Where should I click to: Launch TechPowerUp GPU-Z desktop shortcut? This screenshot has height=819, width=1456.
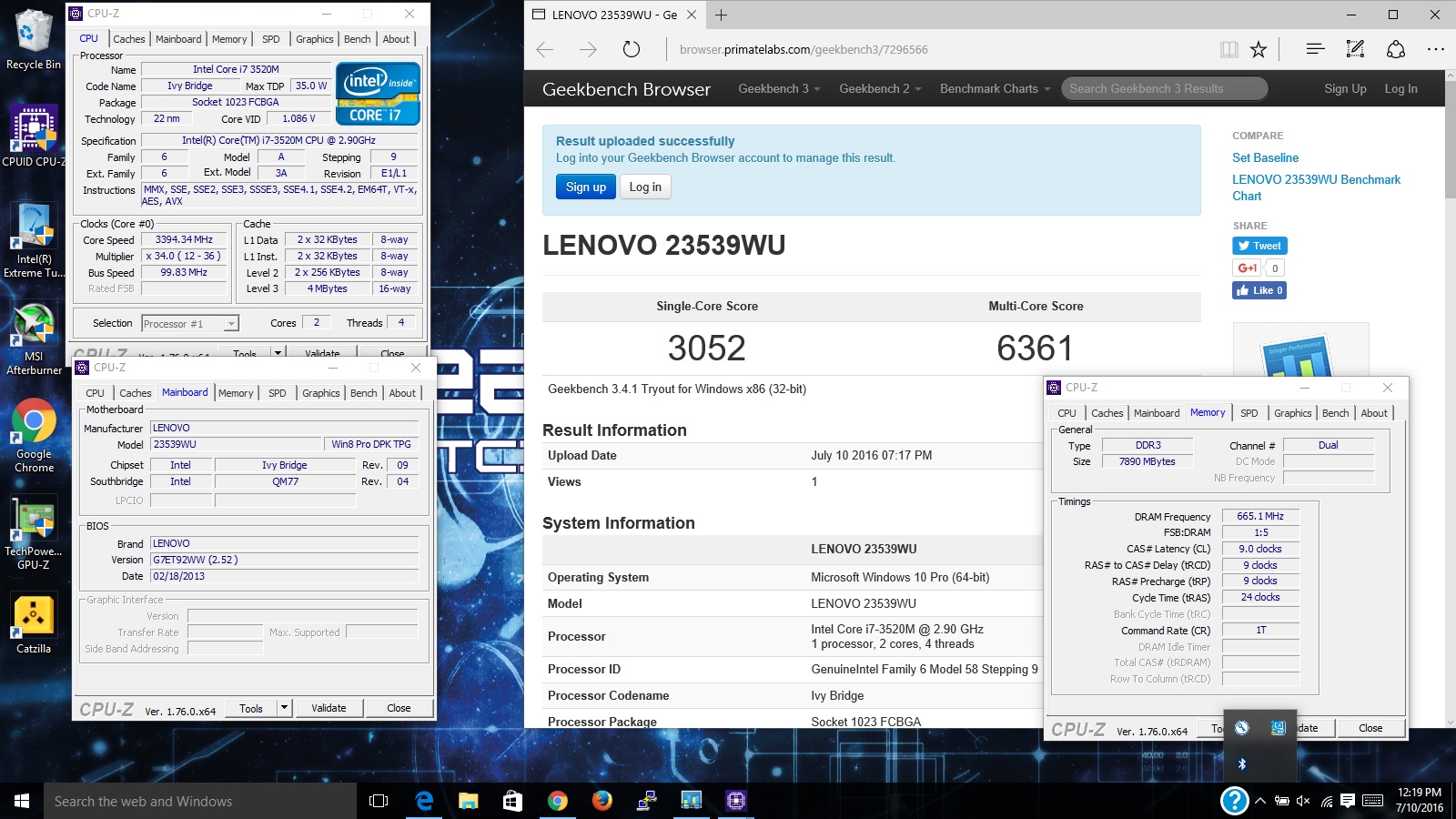click(x=34, y=533)
